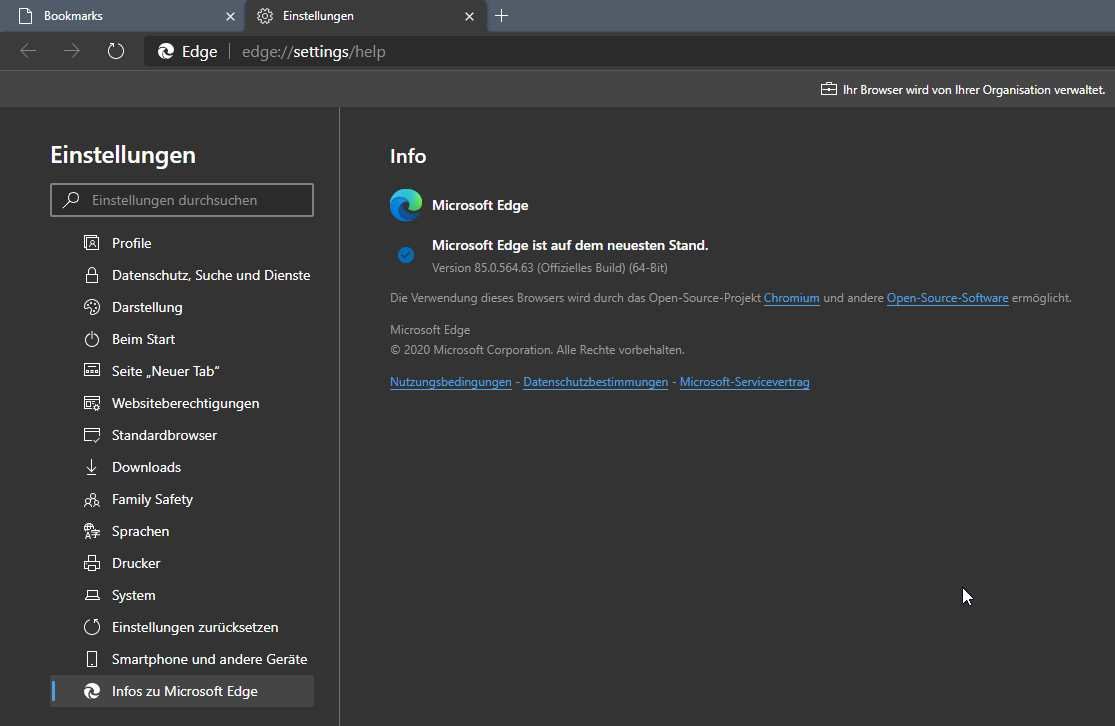Screen dimensions: 1115x726
Task: Click the Info heading
Action: [408, 156]
